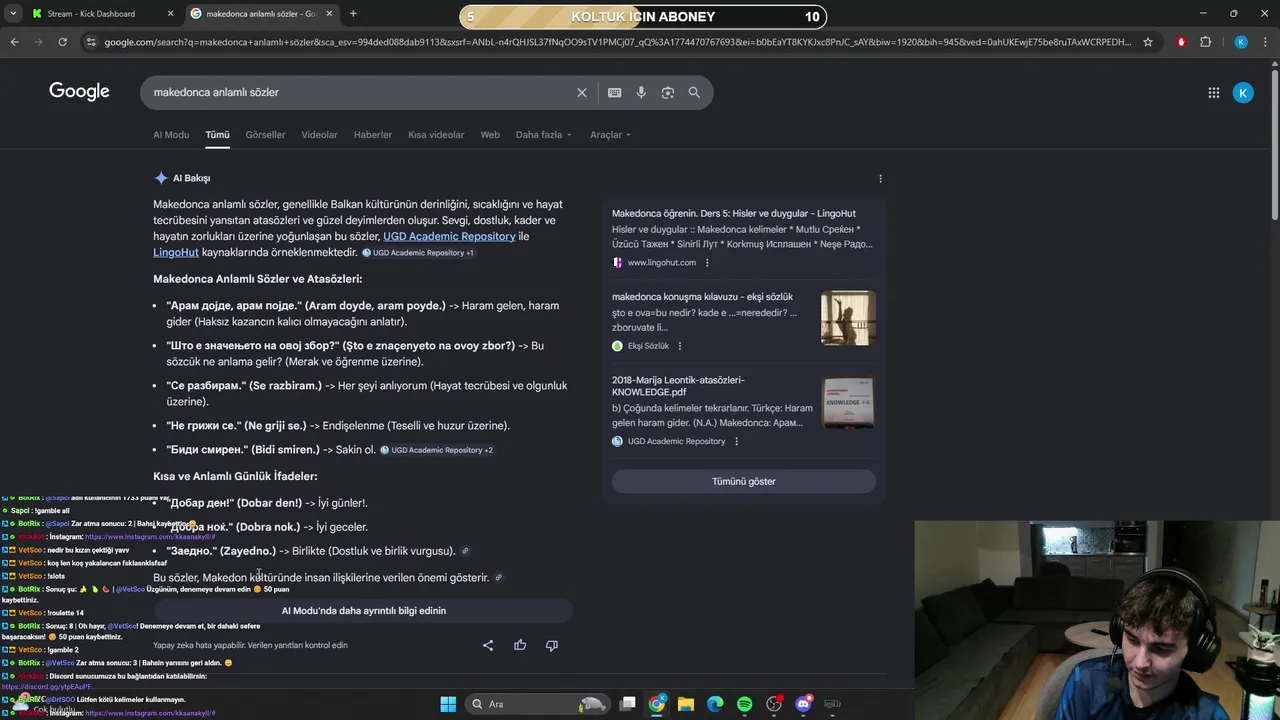Open Chrome extensions puzzle menu
The width and height of the screenshot is (1280, 720).
(1205, 42)
